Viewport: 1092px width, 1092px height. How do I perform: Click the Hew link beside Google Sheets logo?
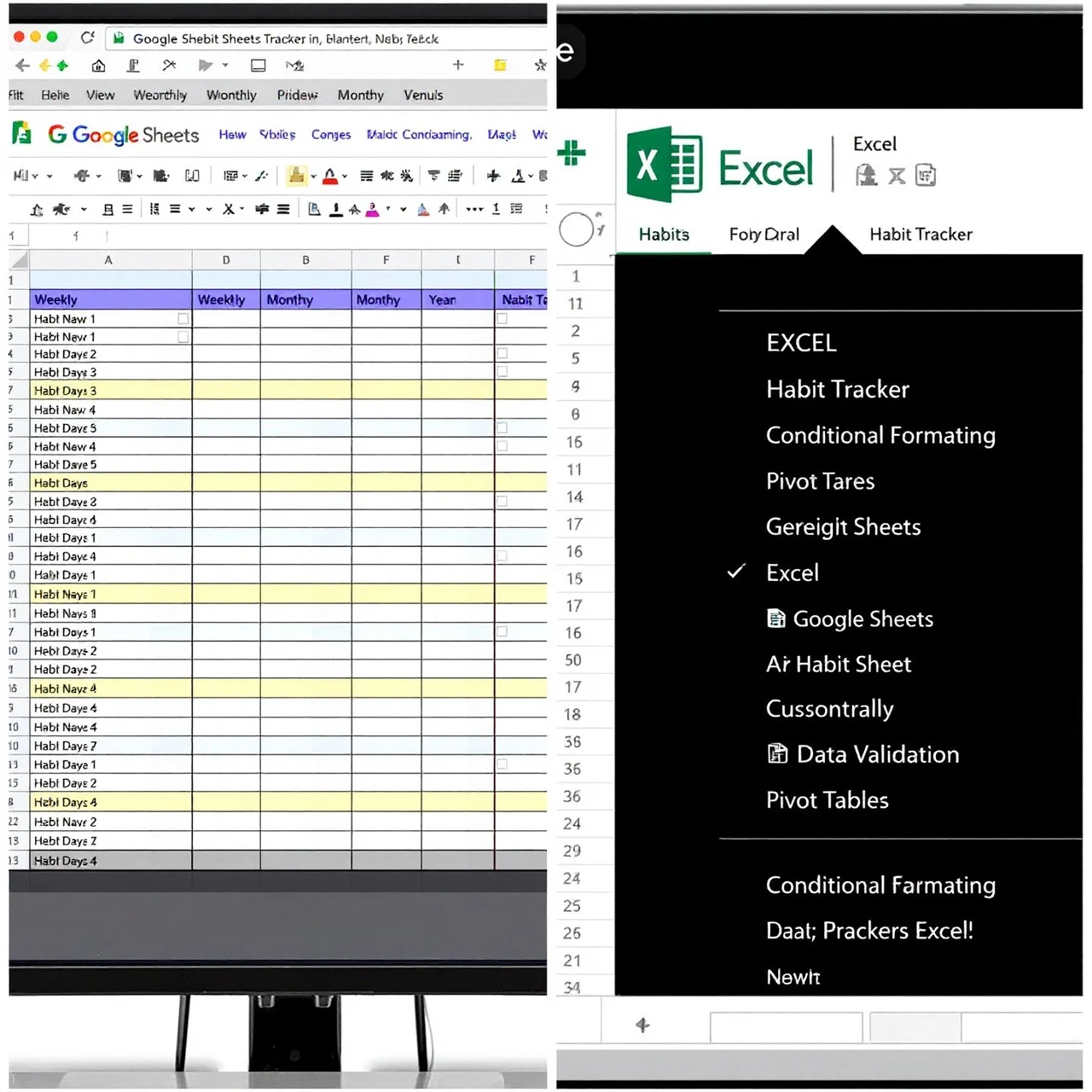pyautogui.click(x=232, y=135)
